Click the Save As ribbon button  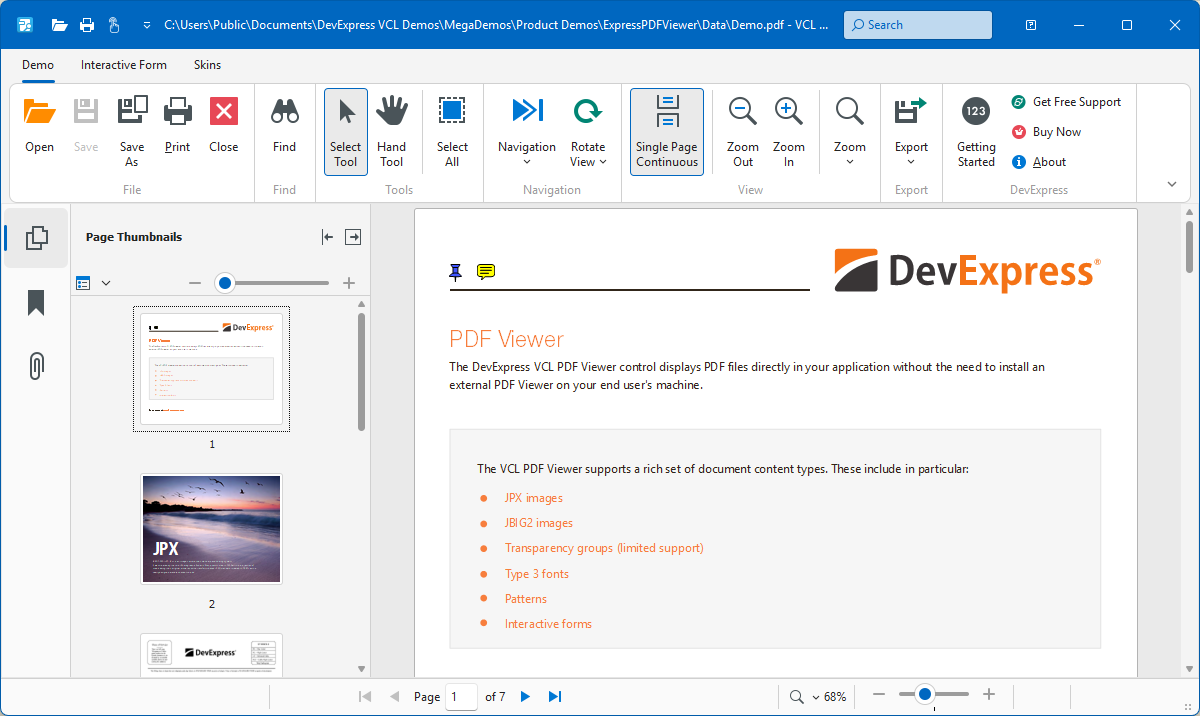[x=132, y=130]
